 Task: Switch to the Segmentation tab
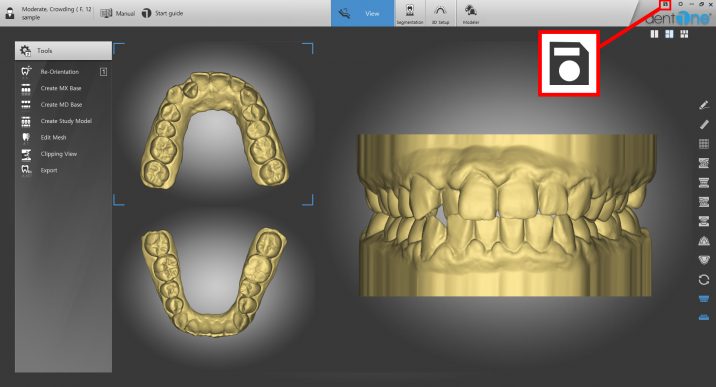(x=410, y=13)
